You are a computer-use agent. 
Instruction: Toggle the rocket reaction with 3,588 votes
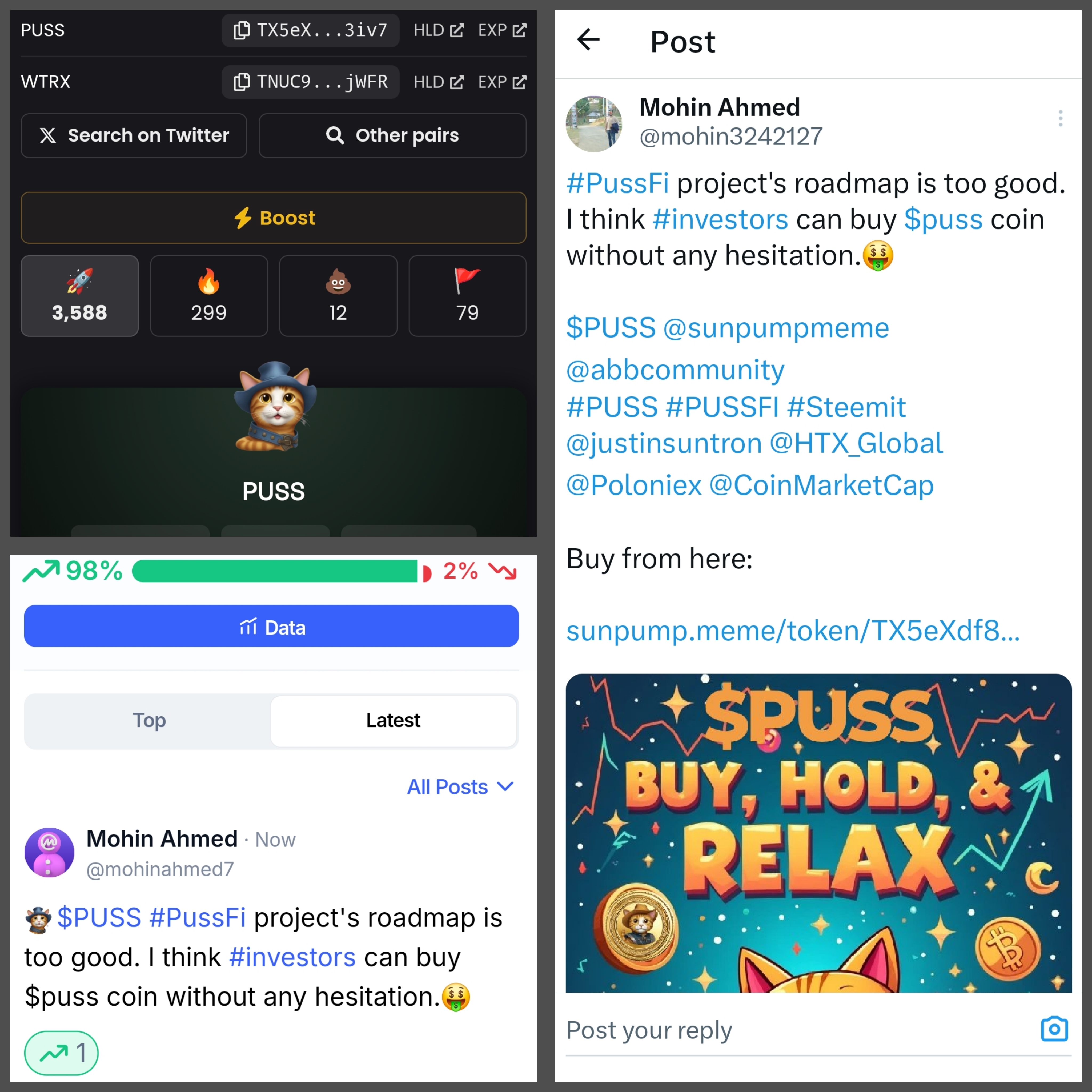coord(80,296)
